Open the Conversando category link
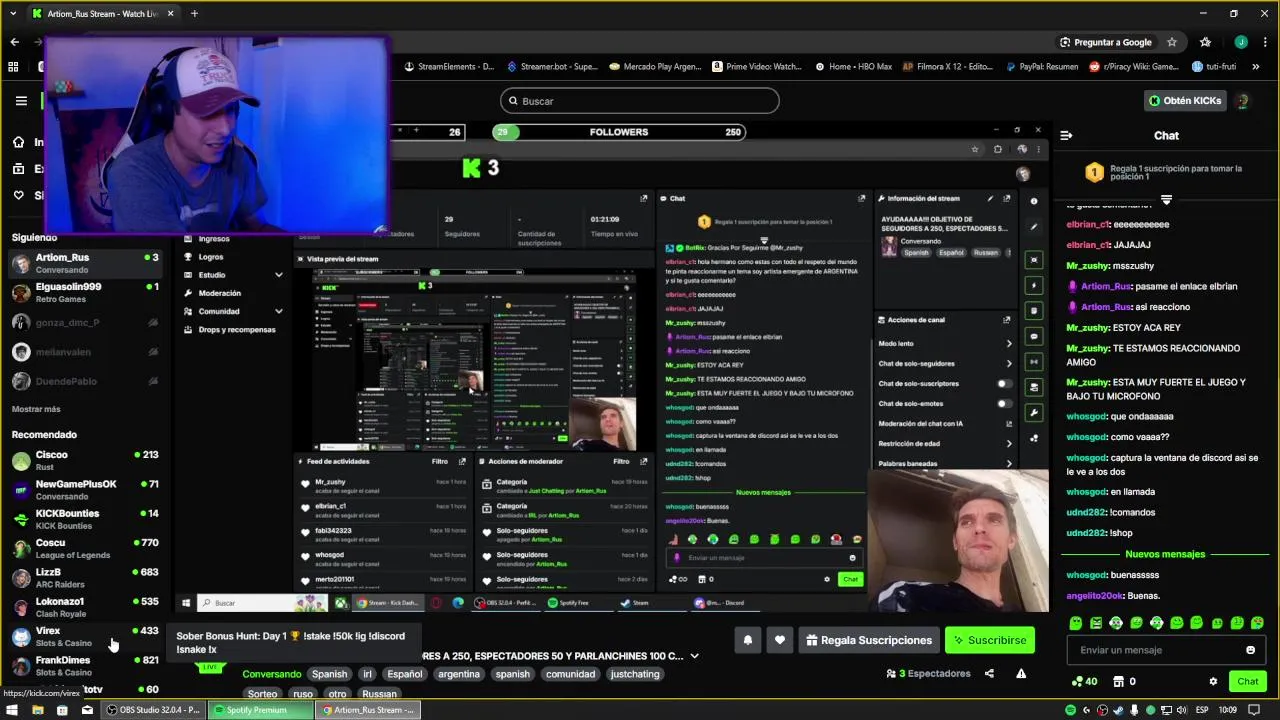The image size is (1280, 720). point(271,674)
